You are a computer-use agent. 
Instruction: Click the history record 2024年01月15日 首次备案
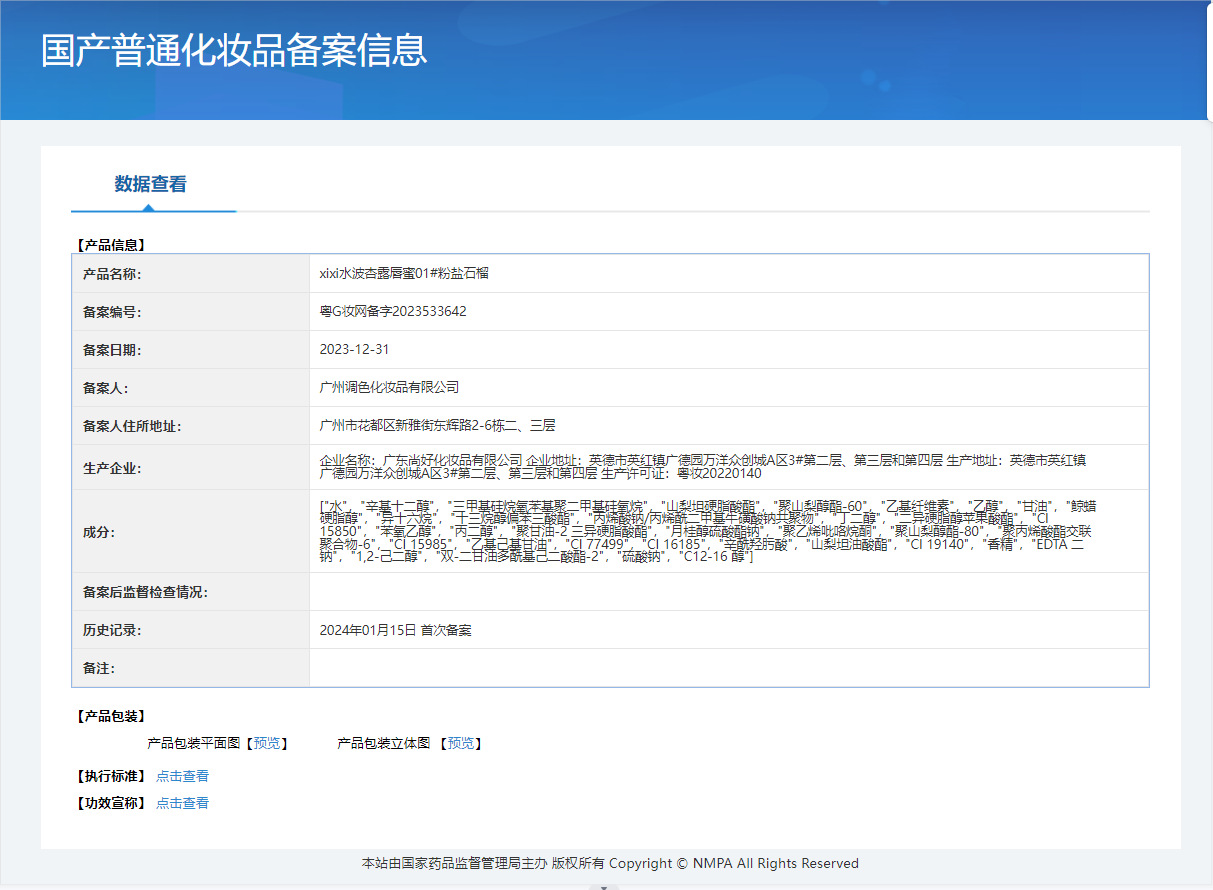395,630
